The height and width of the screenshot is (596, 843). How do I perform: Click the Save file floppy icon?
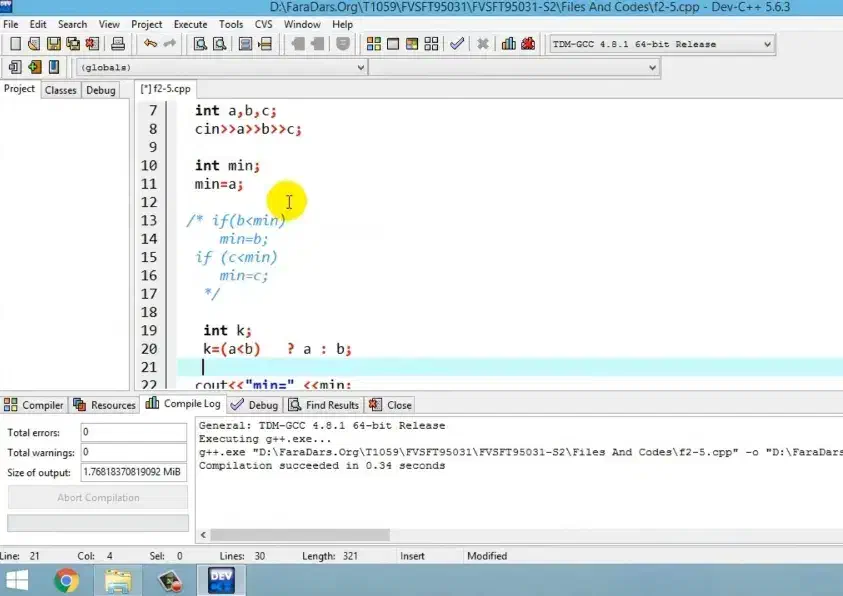click(55, 44)
